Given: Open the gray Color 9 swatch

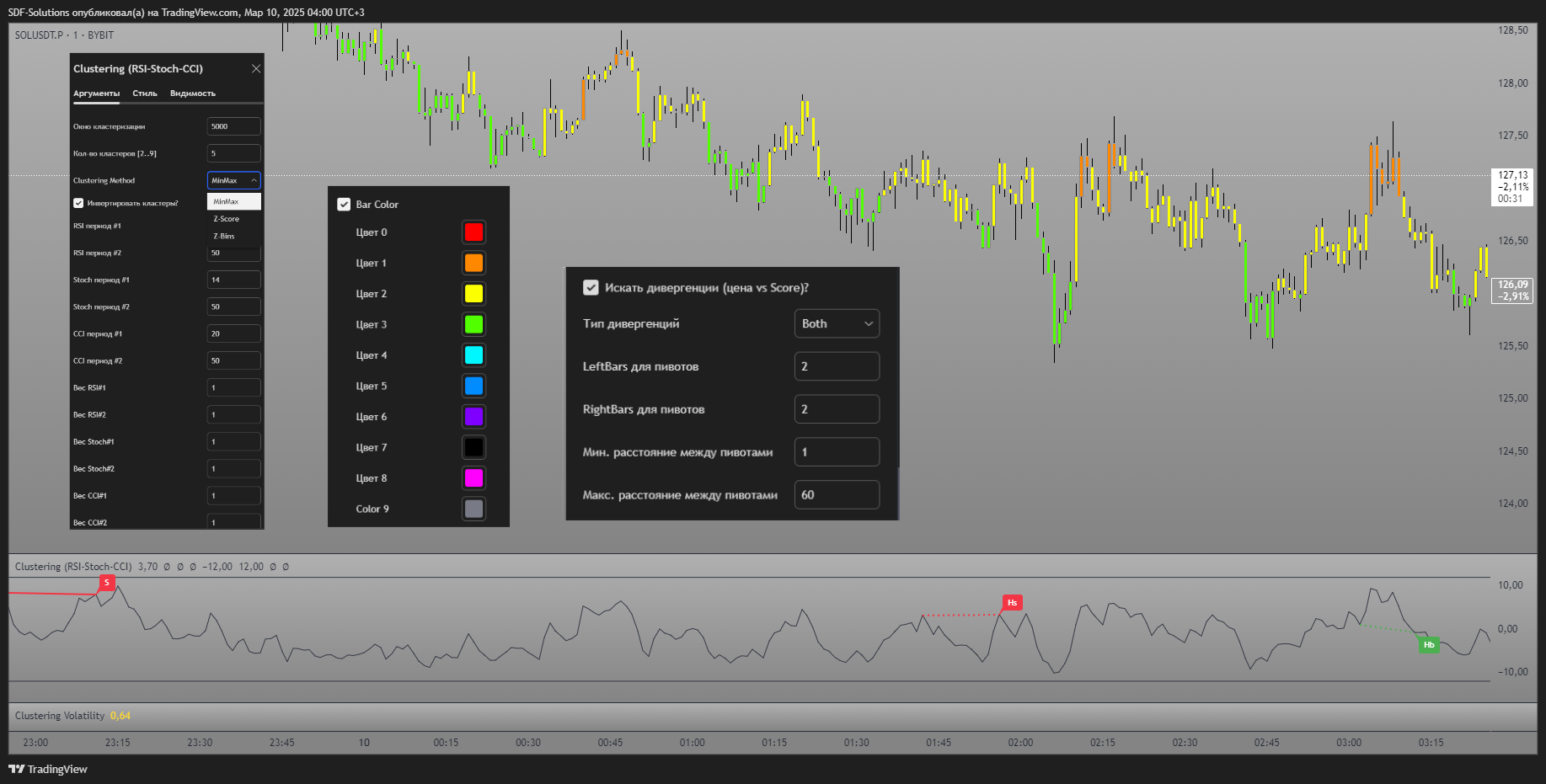Looking at the screenshot, I should click(473, 509).
